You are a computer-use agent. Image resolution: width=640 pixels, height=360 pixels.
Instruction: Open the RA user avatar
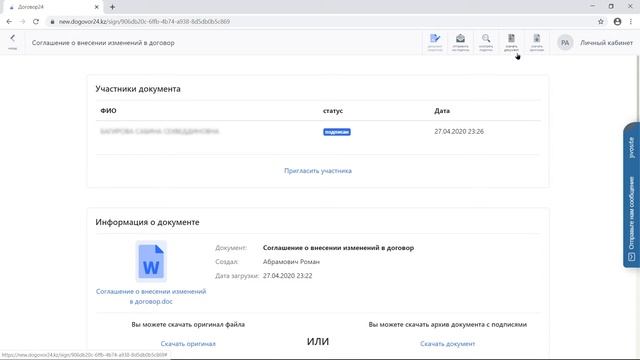pyautogui.click(x=565, y=42)
